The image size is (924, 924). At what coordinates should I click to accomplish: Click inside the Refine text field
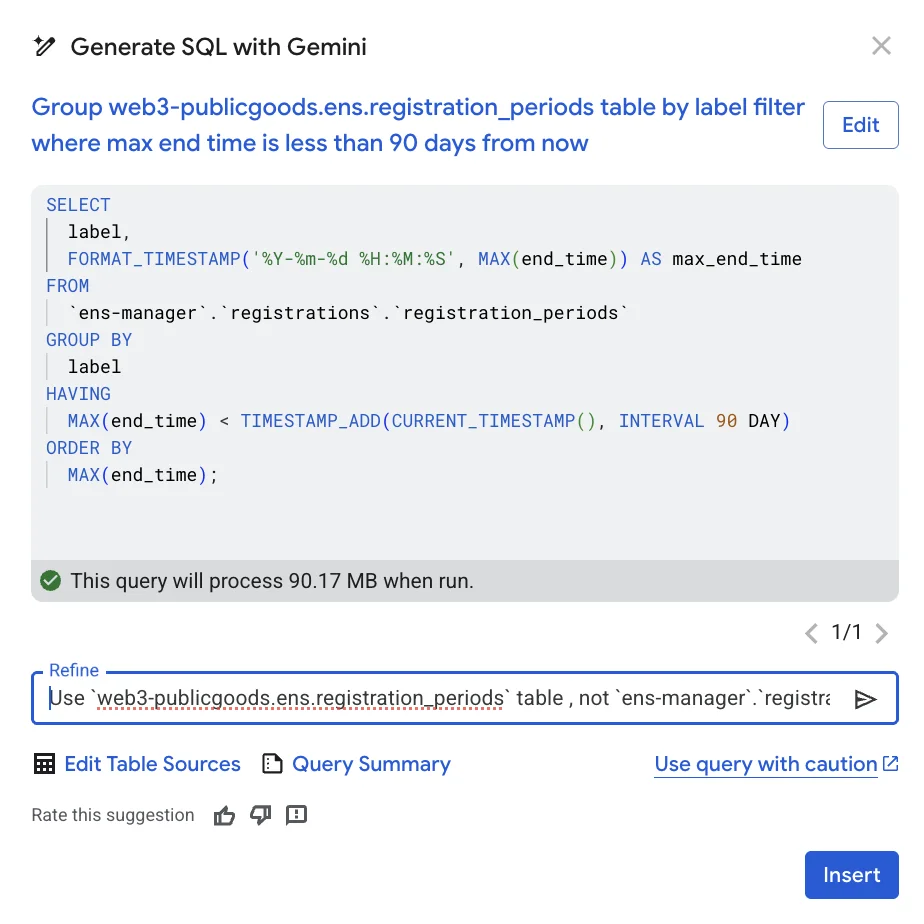(x=400, y=698)
